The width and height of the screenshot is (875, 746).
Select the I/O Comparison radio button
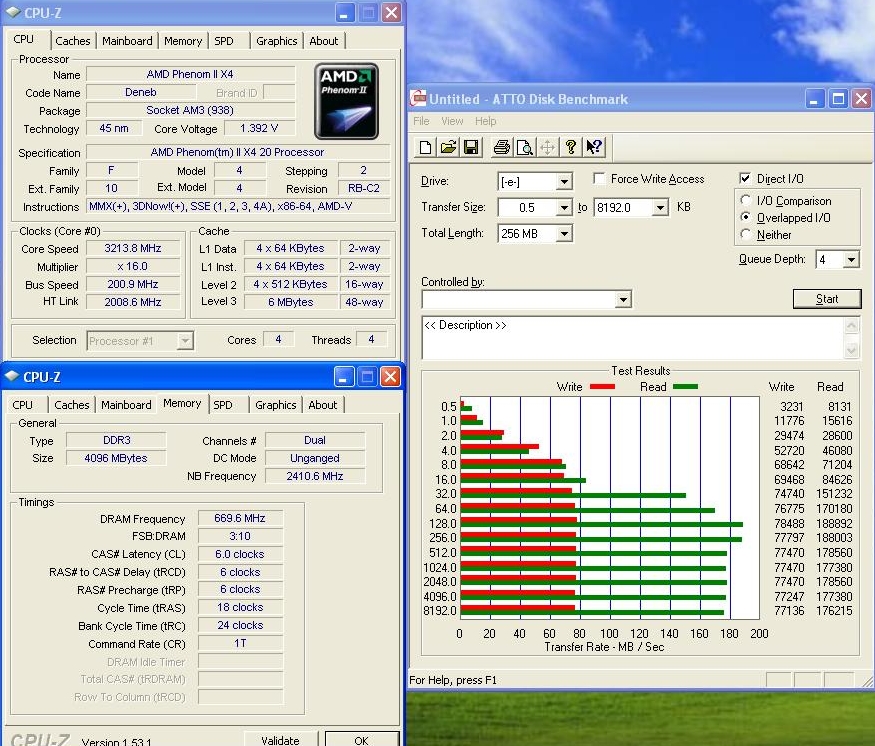(x=746, y=200)
